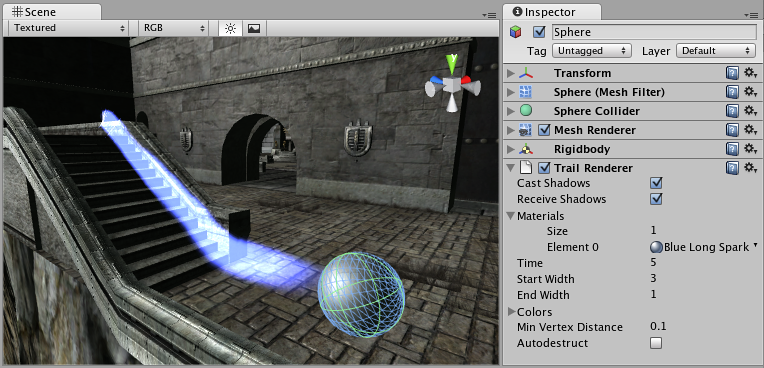Open the Layer Default dropdown
764x368 pixels.
pos(716,51)
